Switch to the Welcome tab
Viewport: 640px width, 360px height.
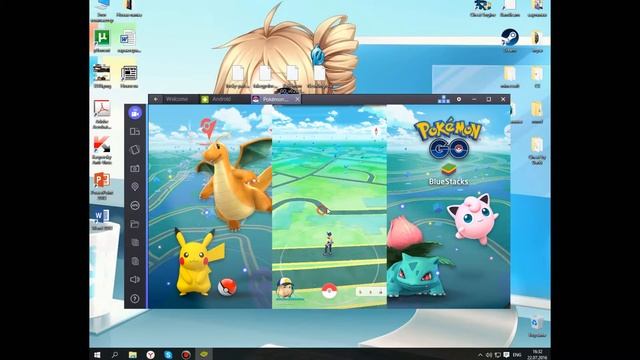coord(177,99)
